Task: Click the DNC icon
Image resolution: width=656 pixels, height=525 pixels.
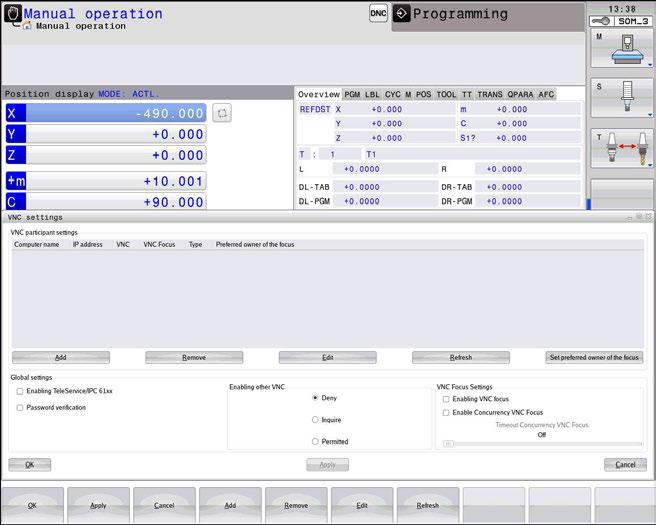Action: (378, 13)
